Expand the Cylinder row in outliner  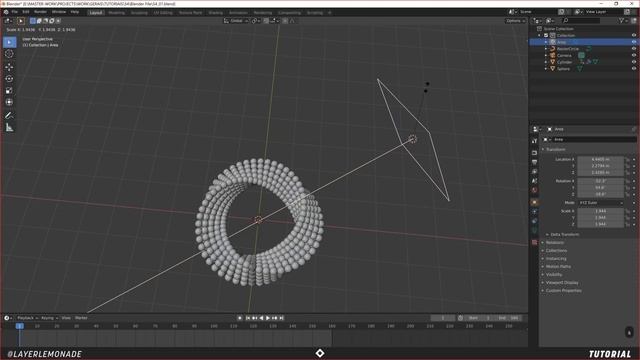(546, 62)
